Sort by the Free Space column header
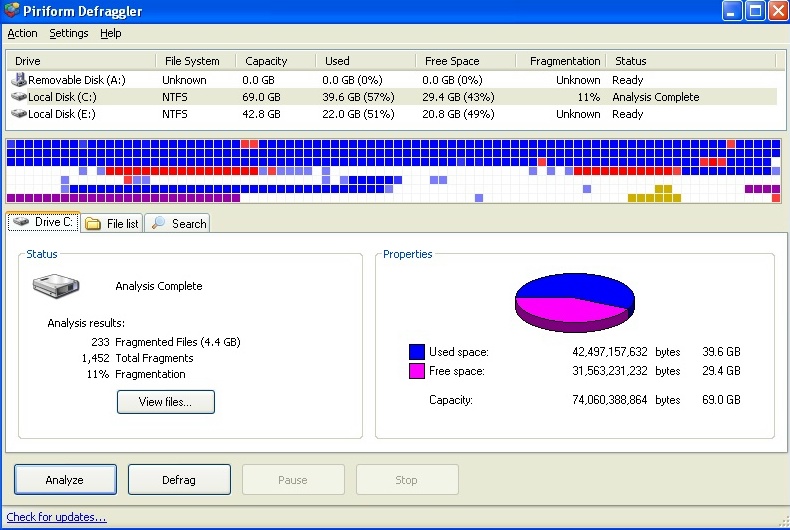The height and width of the screenshot is (530, 790). pos(466,61)
